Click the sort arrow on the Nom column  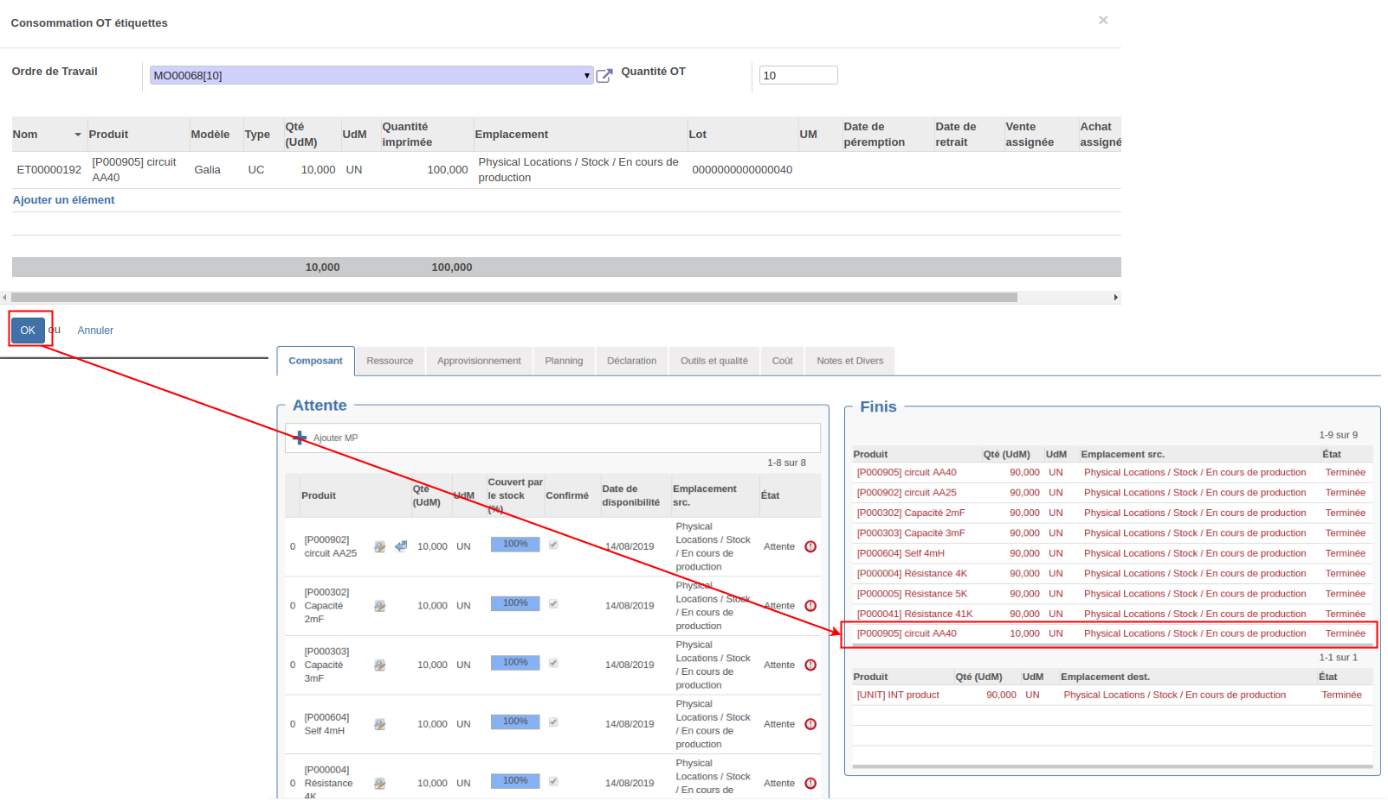coord(78,135)
